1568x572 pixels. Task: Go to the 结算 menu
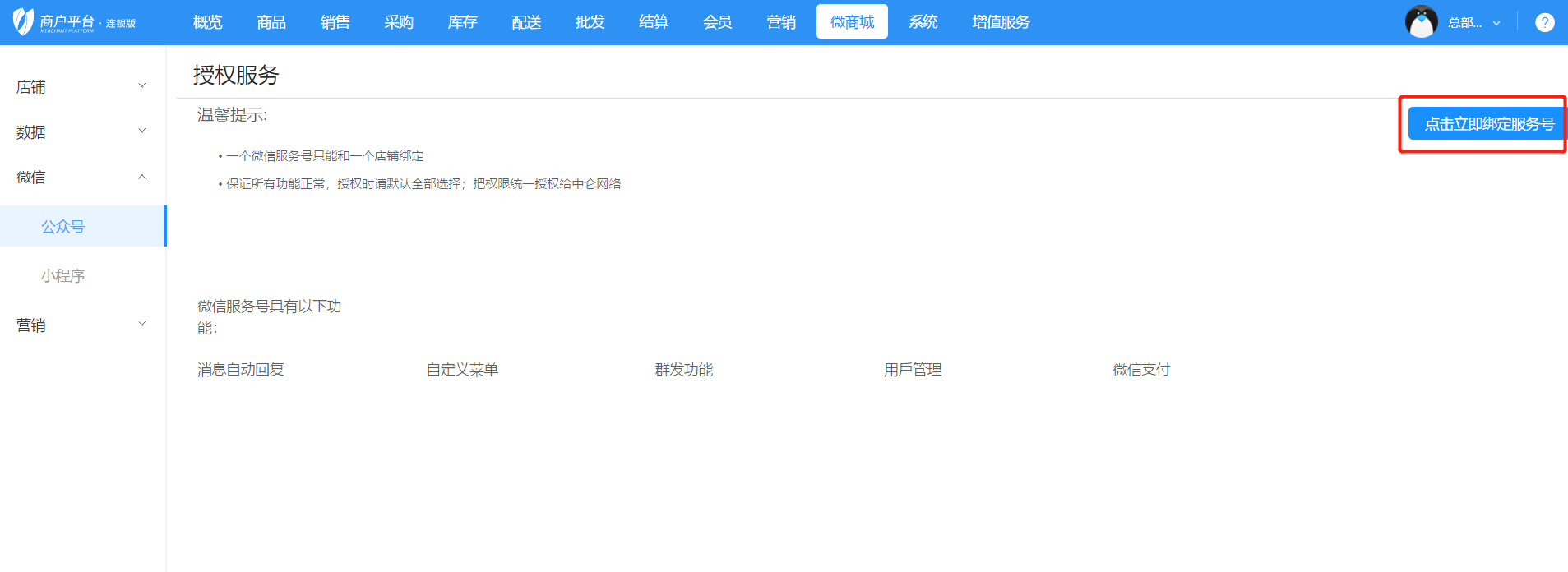[x=653, y=22]
